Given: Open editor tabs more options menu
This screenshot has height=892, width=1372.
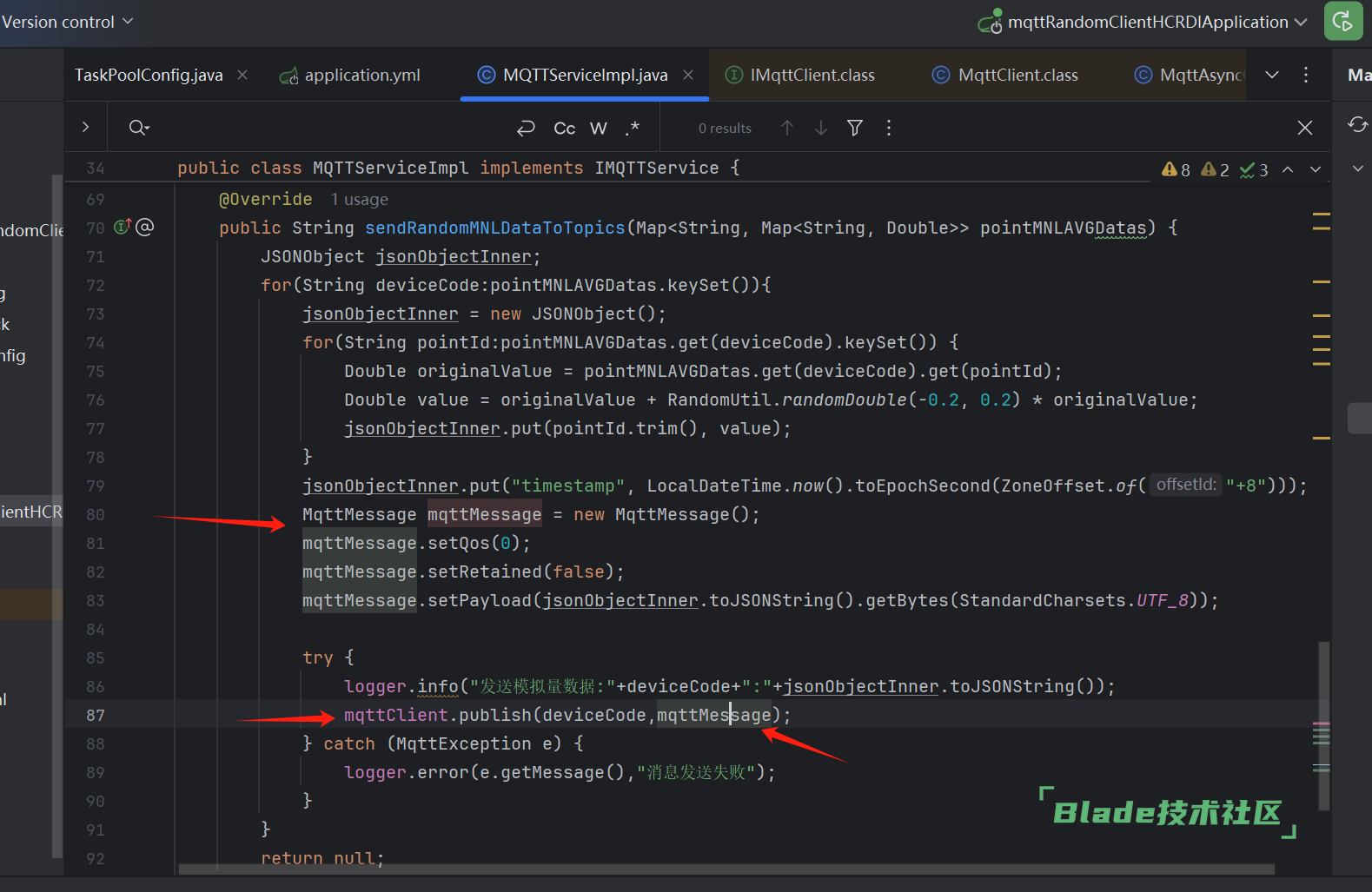Looking at the screenshot, I should pos(1306,75).
